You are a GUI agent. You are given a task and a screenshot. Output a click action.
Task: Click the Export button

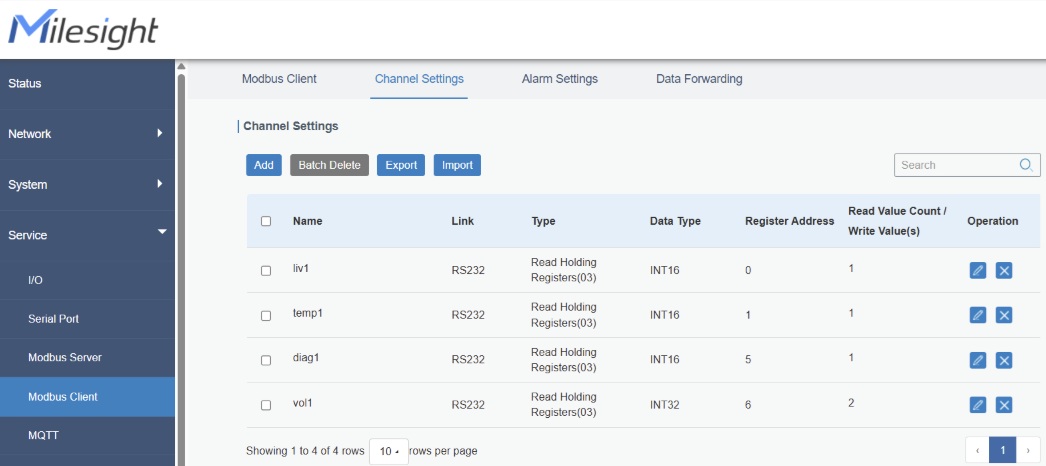coord(401,165)
